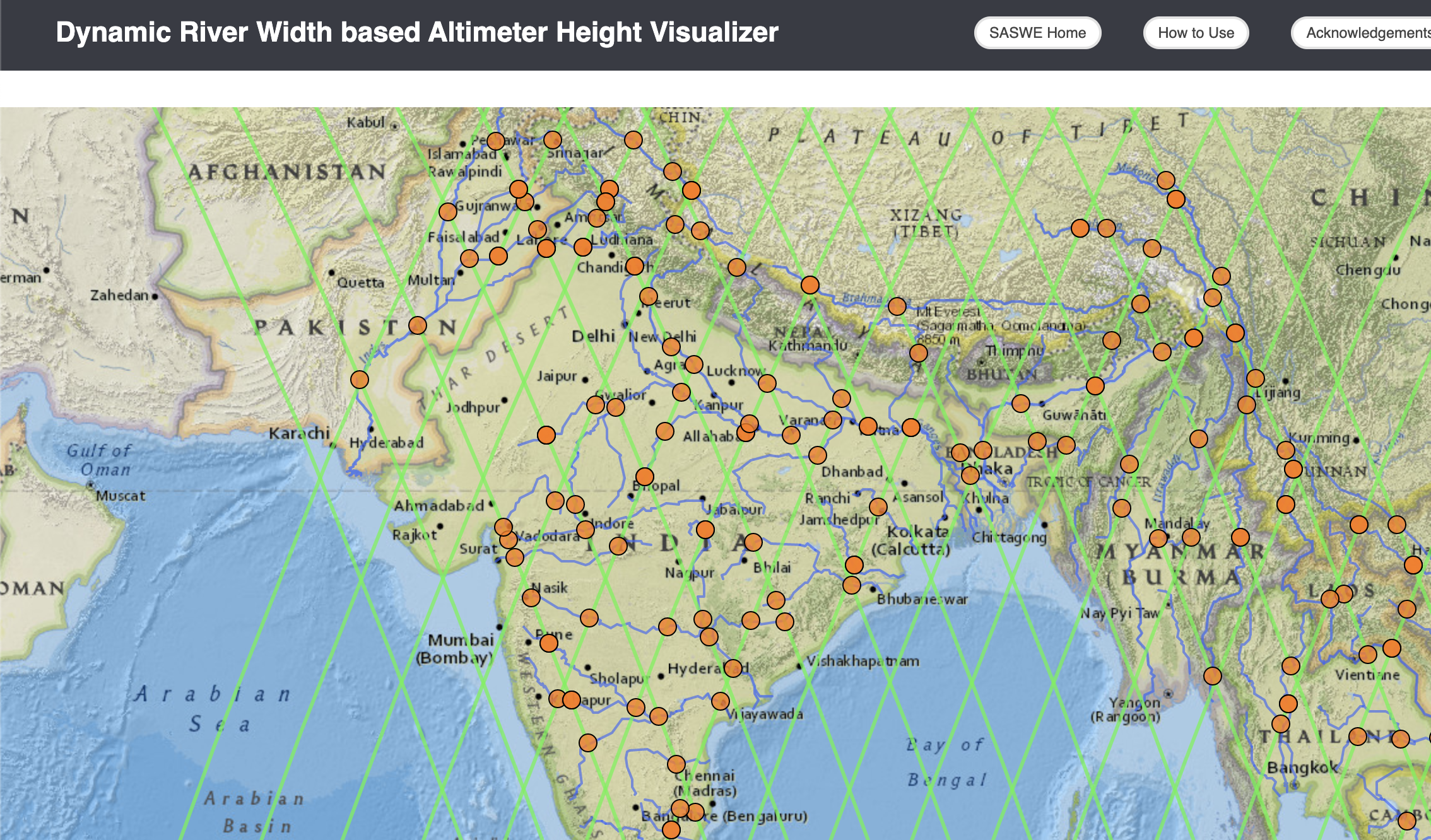The width and height of the screenshot is (1431, 840).
Task: Choose the marker overlapping Hyderabad, India label
Action: [733, 668]
